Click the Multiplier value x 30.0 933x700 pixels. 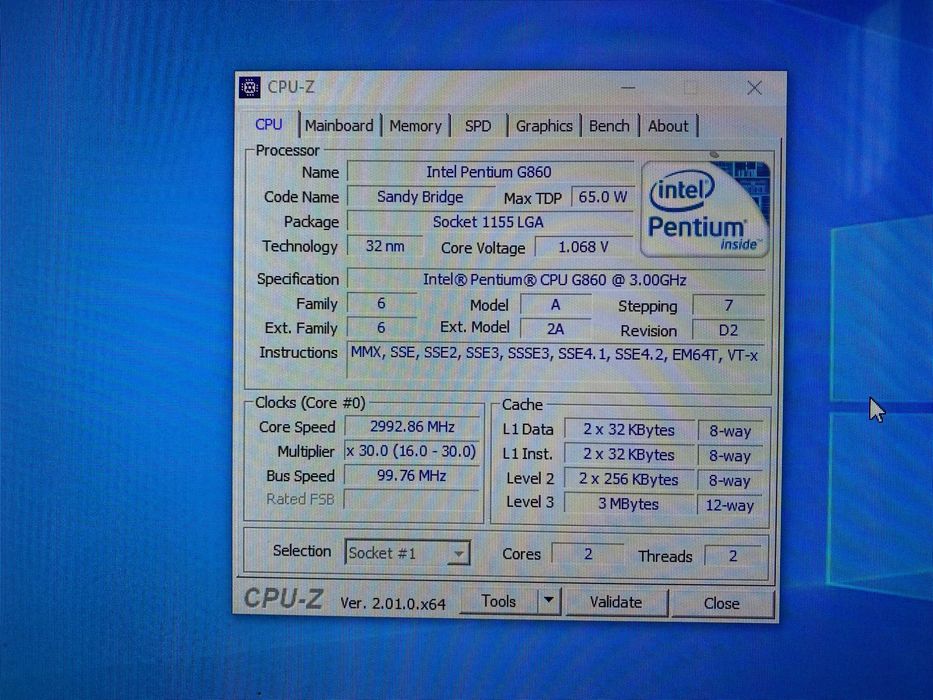click(x=412, y=451)
